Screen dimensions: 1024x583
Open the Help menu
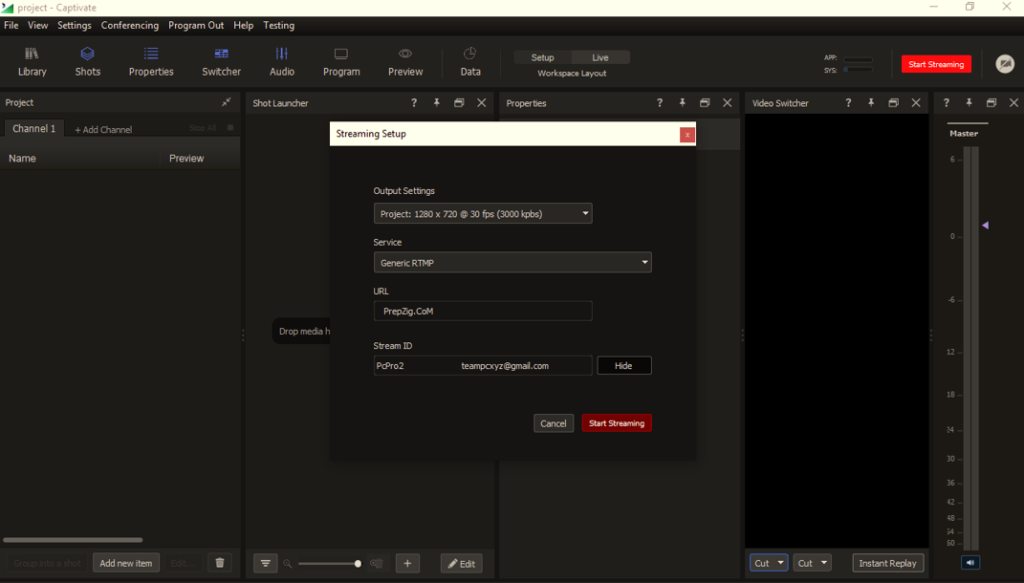click(x=243, y=25)
